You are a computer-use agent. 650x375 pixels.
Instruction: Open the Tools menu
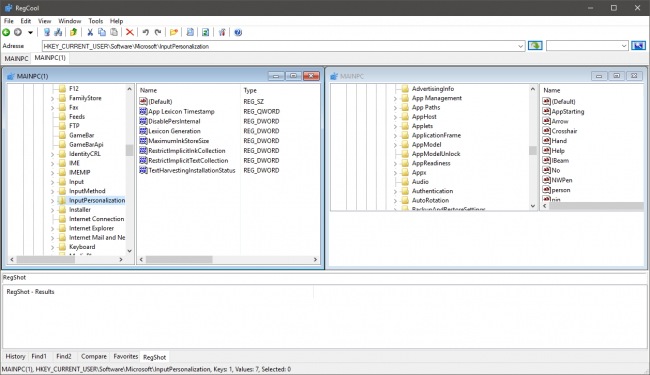[95, 21]
